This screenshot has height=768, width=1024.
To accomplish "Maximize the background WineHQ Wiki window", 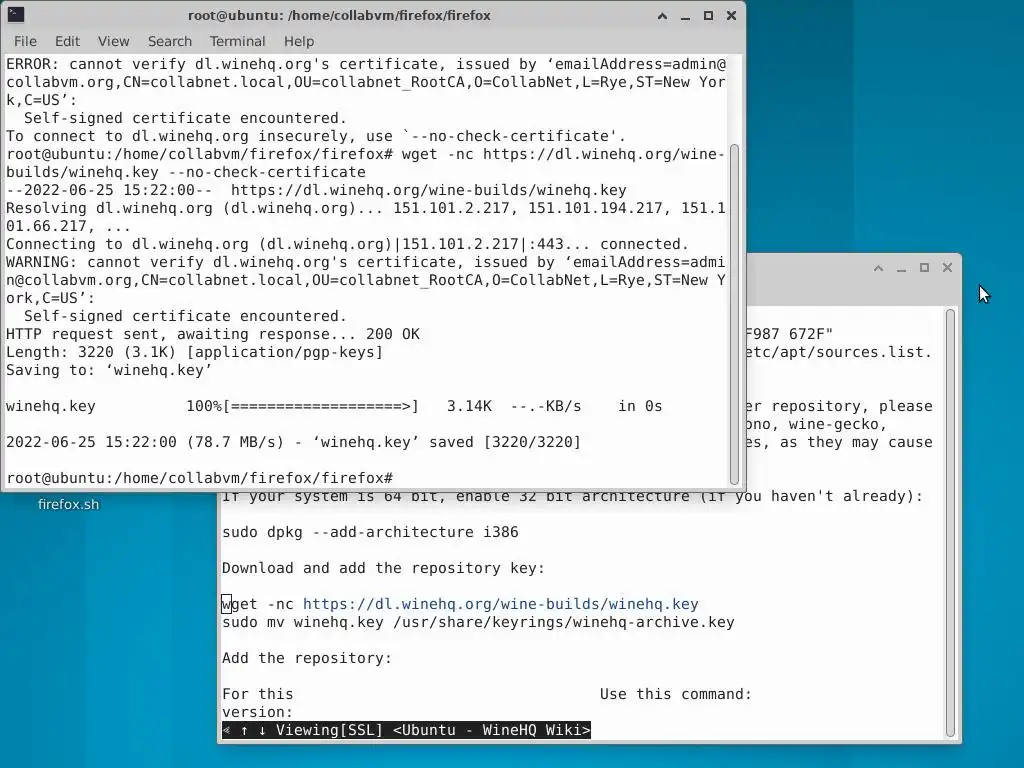I will pos(924,268).
